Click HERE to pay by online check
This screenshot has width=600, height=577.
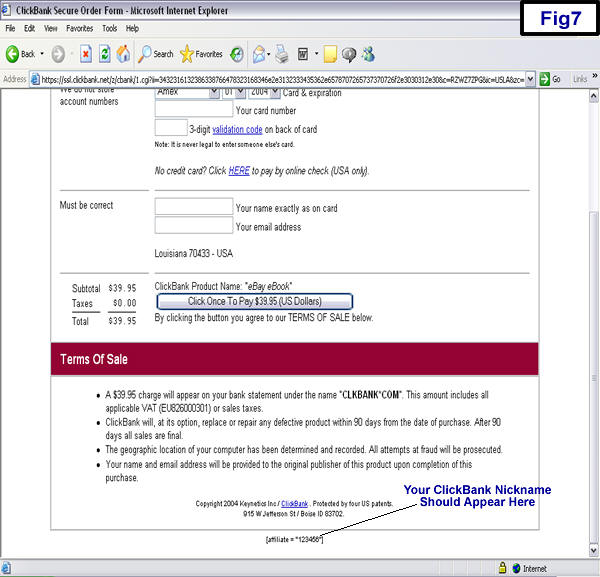pyautogui.click(x=239, y=171)
